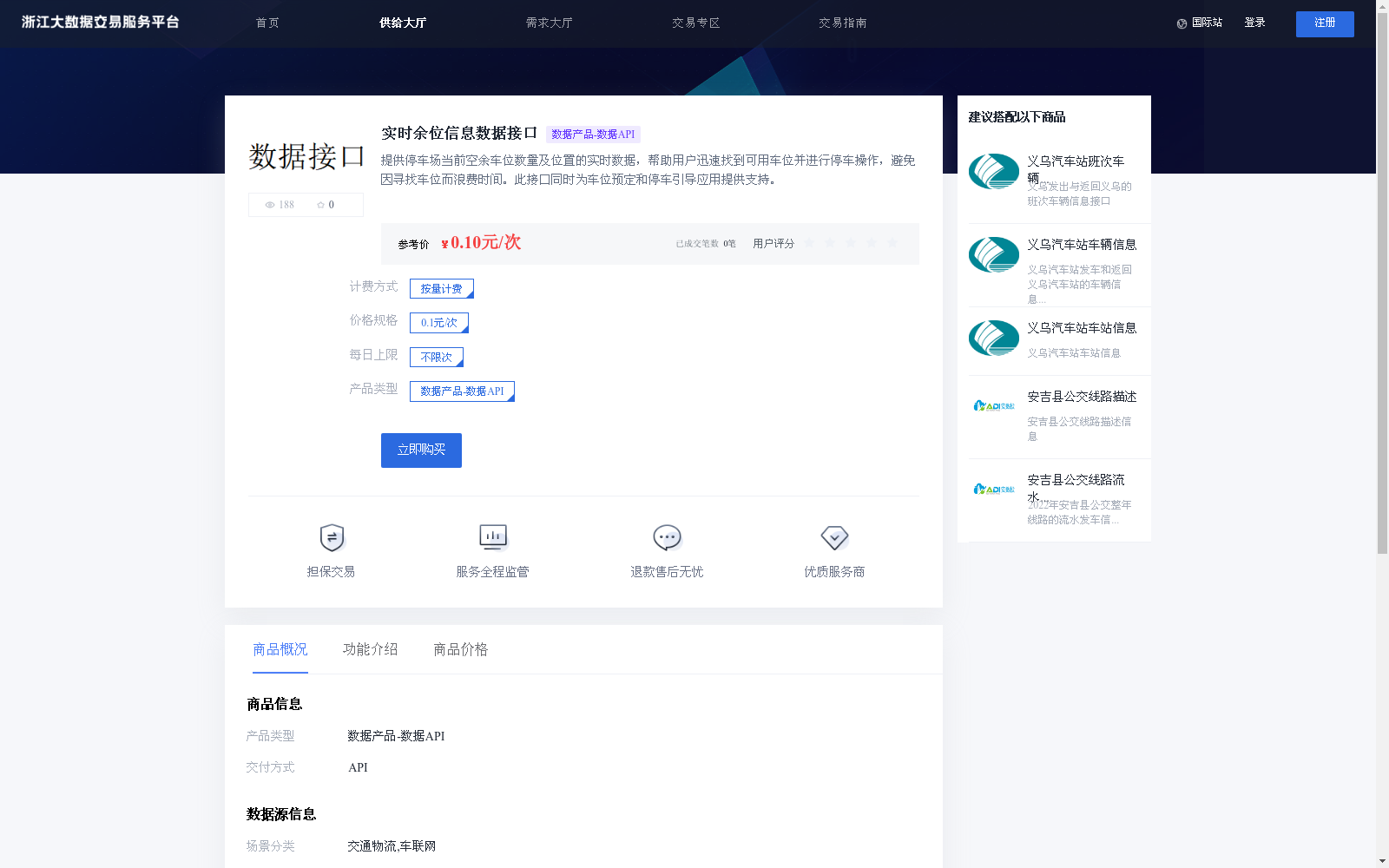Click the globe icon beside 国际站
1389x868 pixels.
(x=1182, y=23)
